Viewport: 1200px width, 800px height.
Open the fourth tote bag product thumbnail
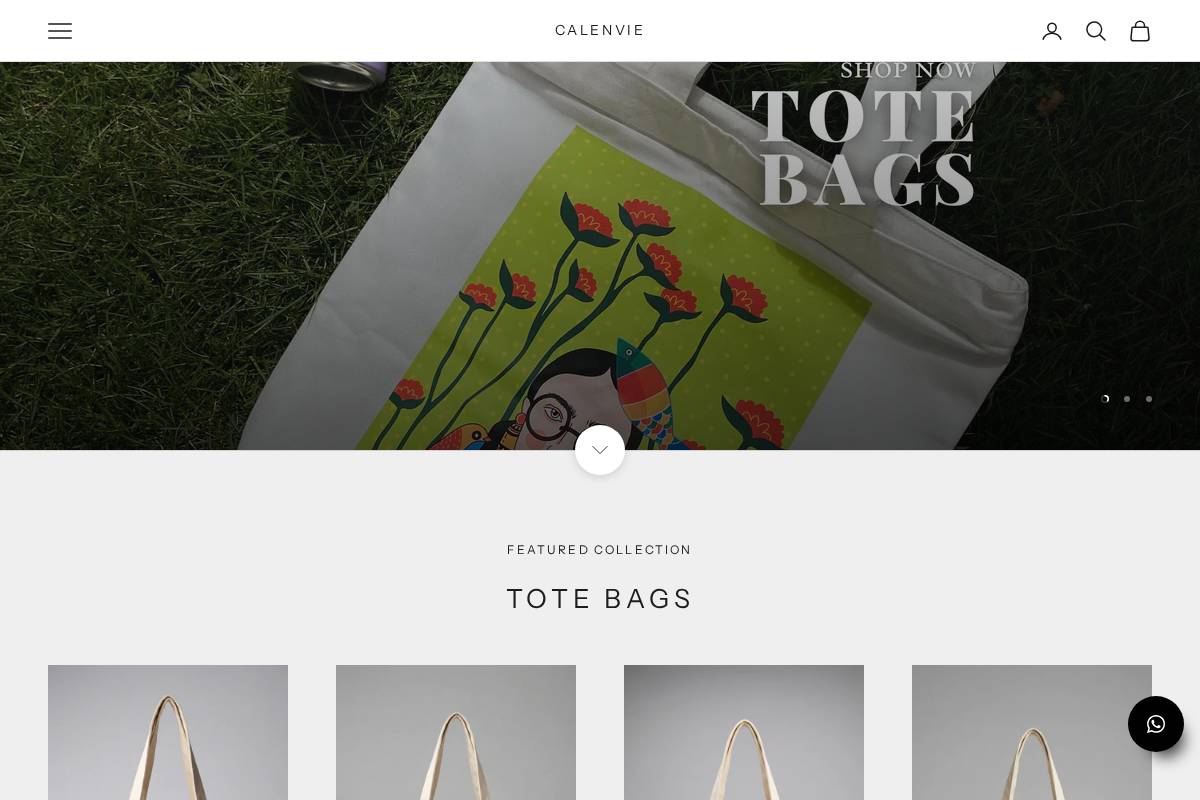pos(1032,732)
